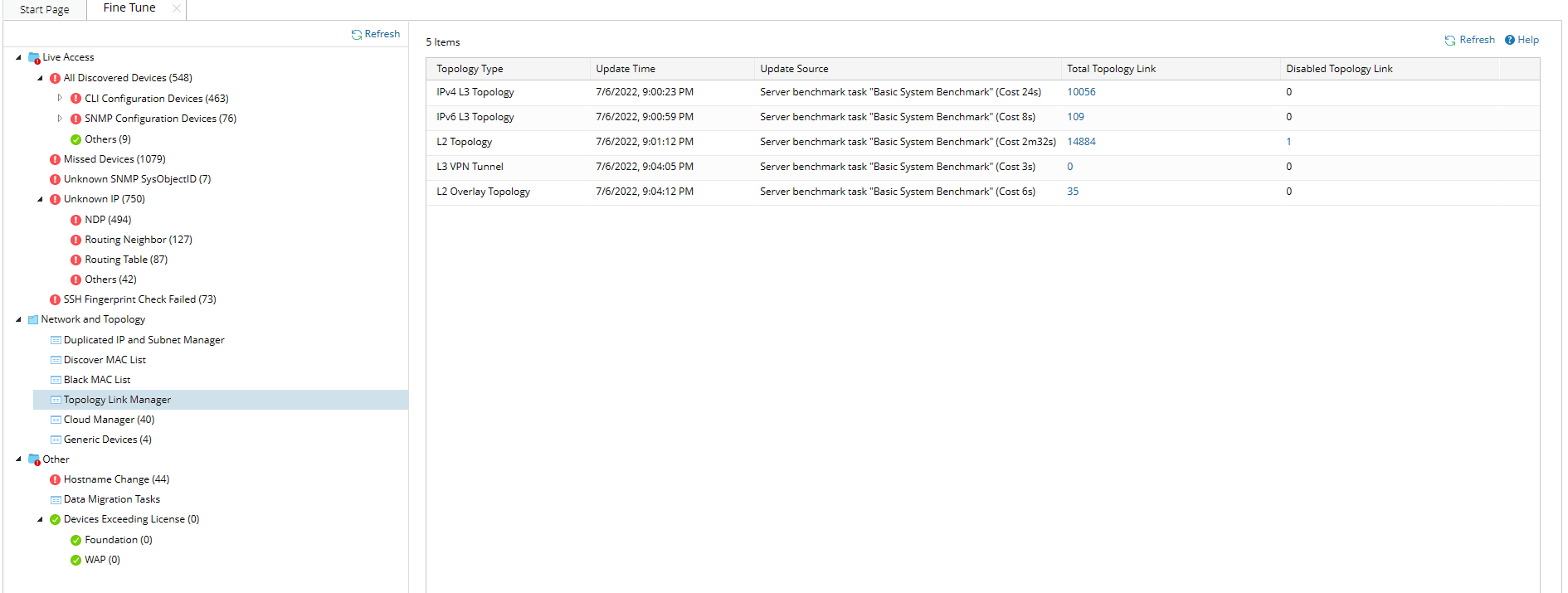The image size is (1568, 593).
Task: Click the alert icon beside Routing Table (87)
Action: pyautogui.click(x=75, y=260)
